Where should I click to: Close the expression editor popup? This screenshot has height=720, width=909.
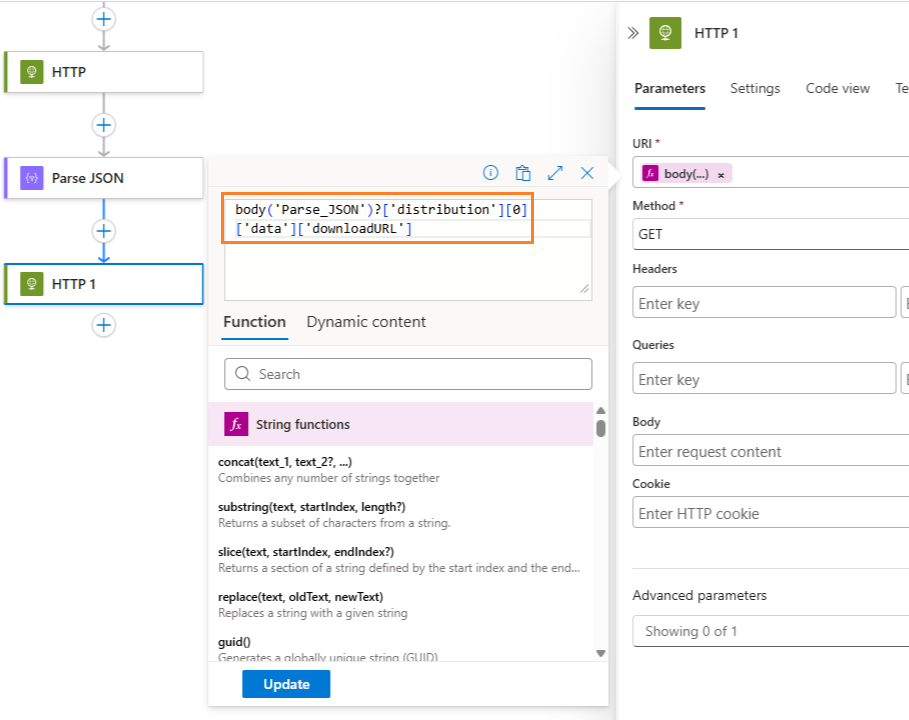587,173
